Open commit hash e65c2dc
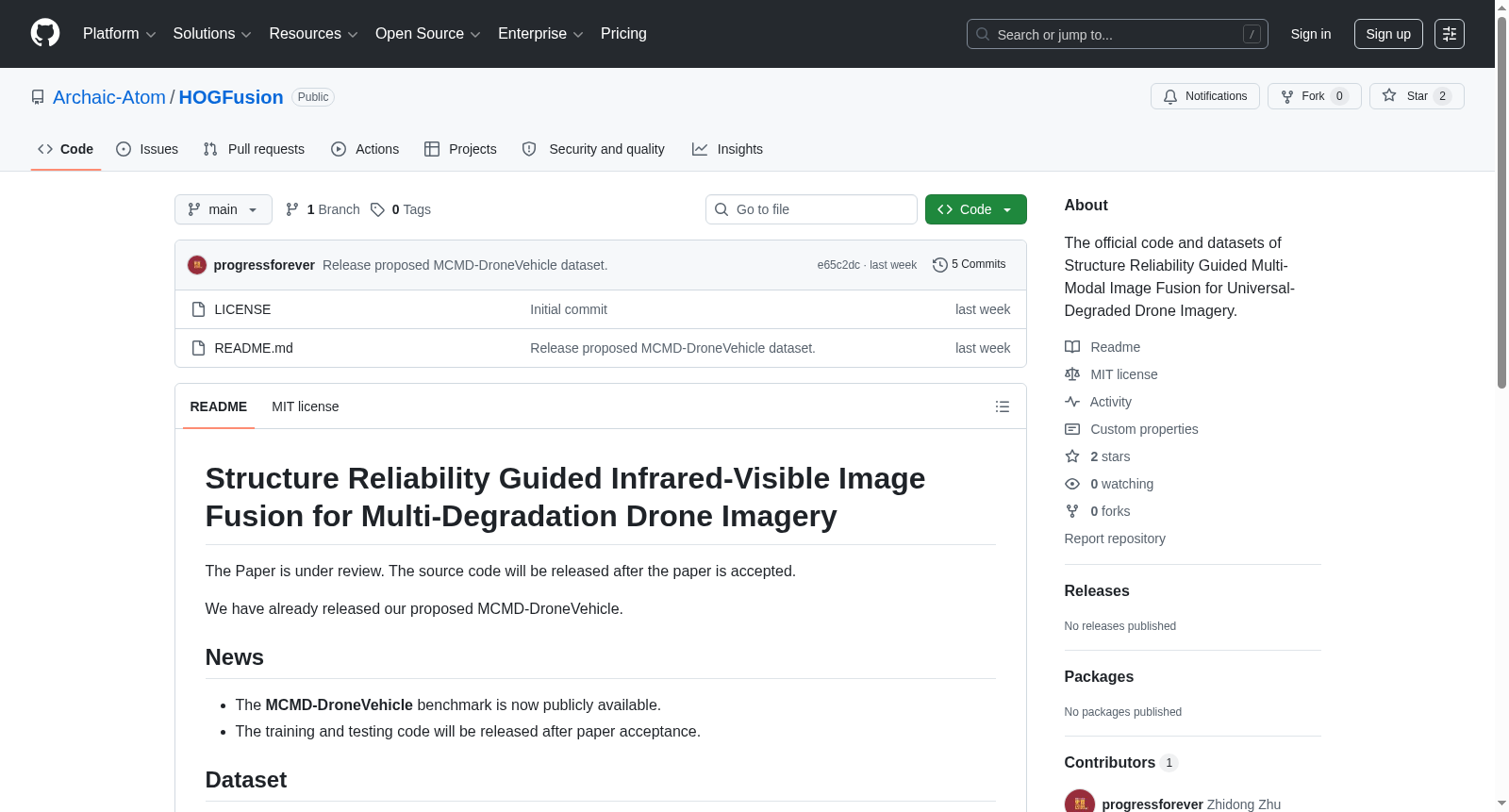The height and width of the screenshot is (812, 1509). (838, 265)
